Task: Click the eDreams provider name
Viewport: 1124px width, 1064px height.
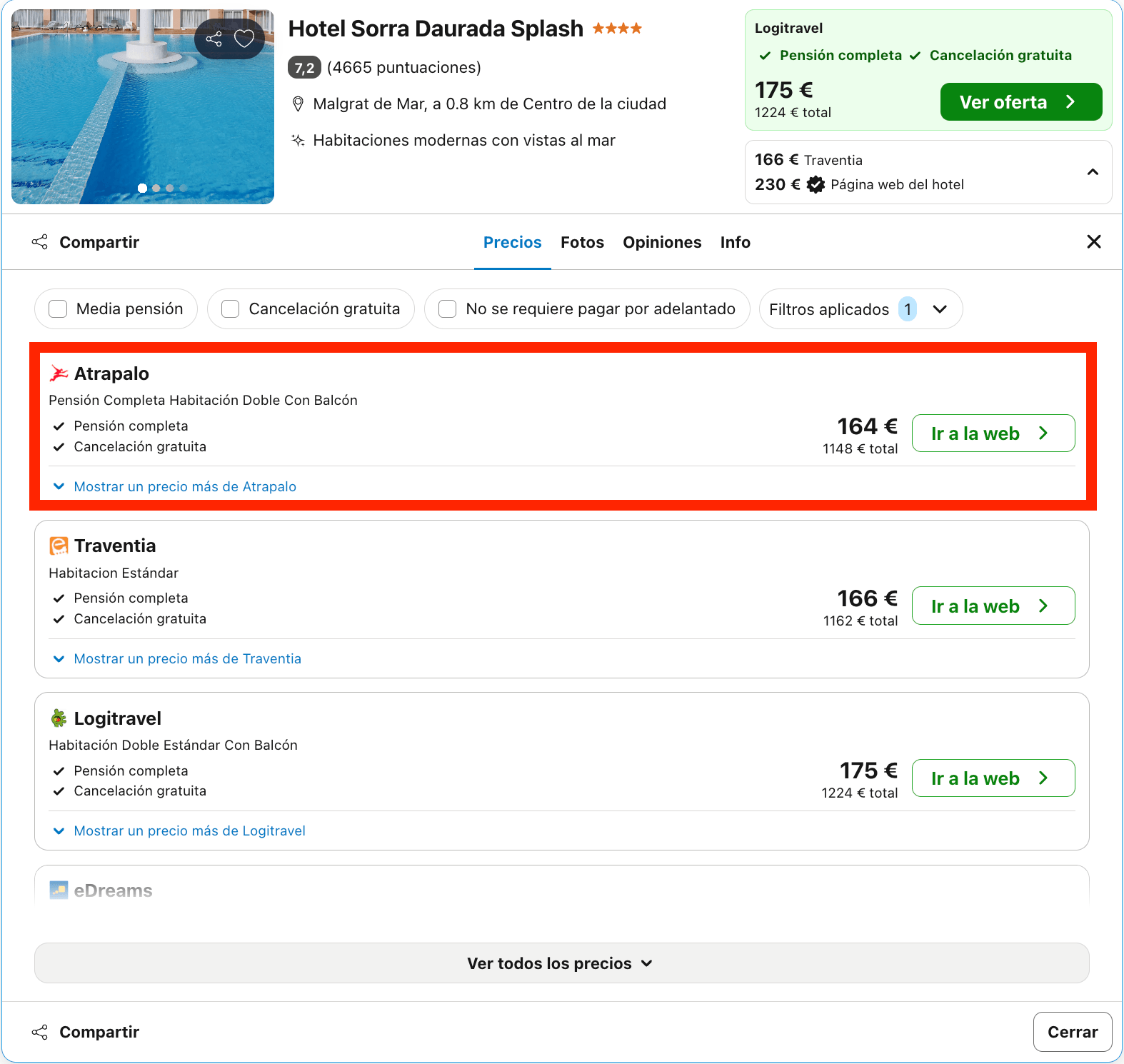Action: 113,890
